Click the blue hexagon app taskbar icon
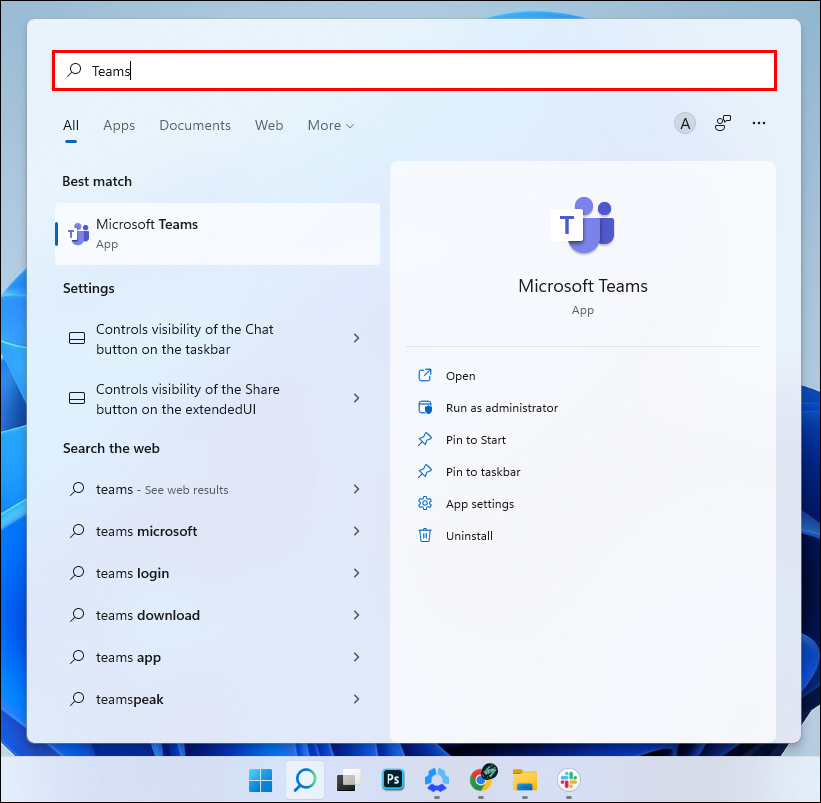The height and width of the screenshot is (803, 821). [x=437, y=779]
